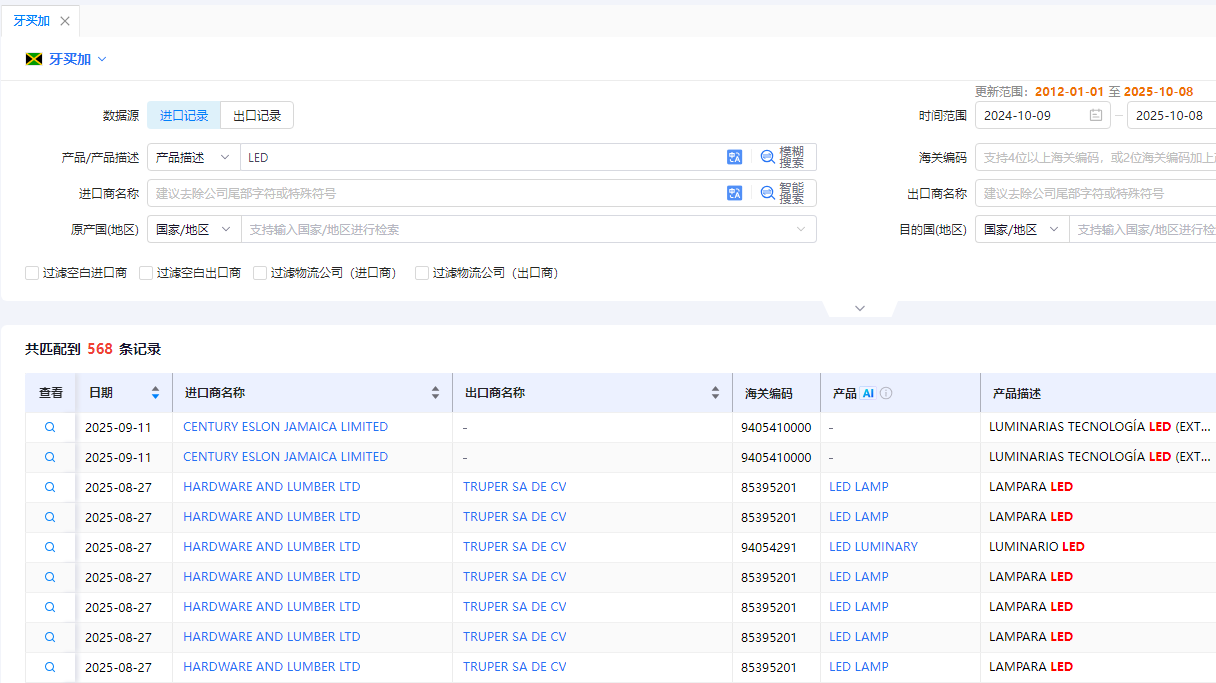Click the TRUPER SA DE CV exporter link
Viewport: 1216px width, 683px height.
(x=517, y=486)
